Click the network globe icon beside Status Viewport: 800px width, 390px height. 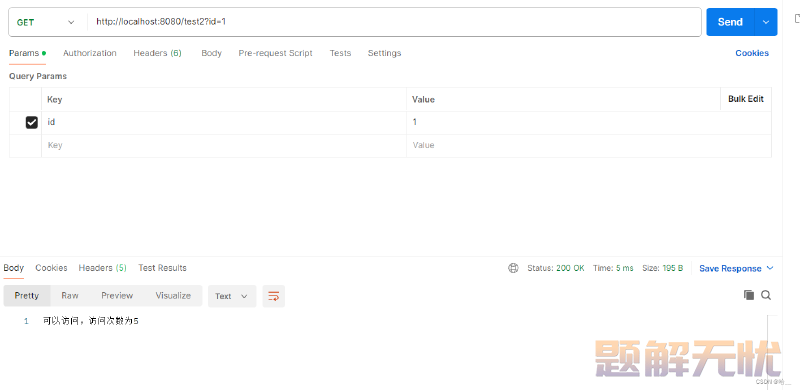point(513,268)
